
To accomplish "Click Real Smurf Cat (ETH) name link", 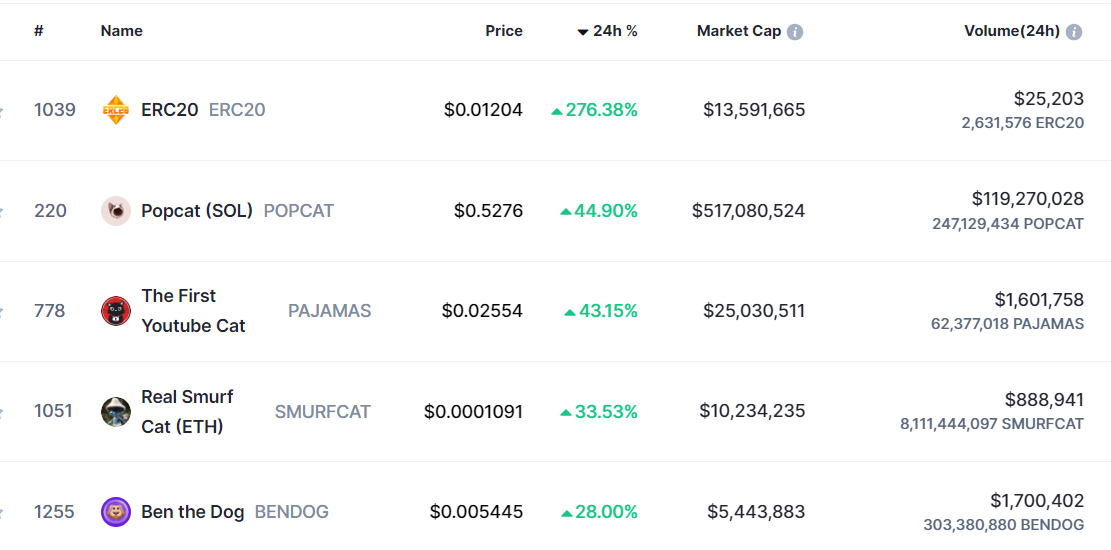I will tap(187, 411).
